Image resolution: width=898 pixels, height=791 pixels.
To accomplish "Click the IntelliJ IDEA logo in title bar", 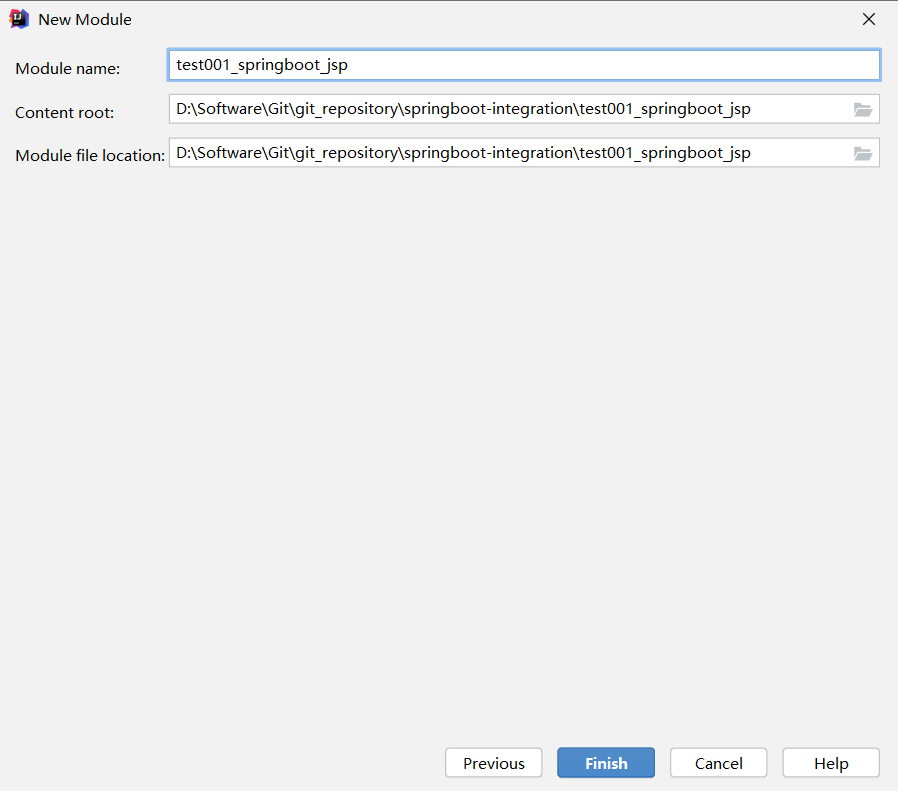I will [x=19, y=19].
